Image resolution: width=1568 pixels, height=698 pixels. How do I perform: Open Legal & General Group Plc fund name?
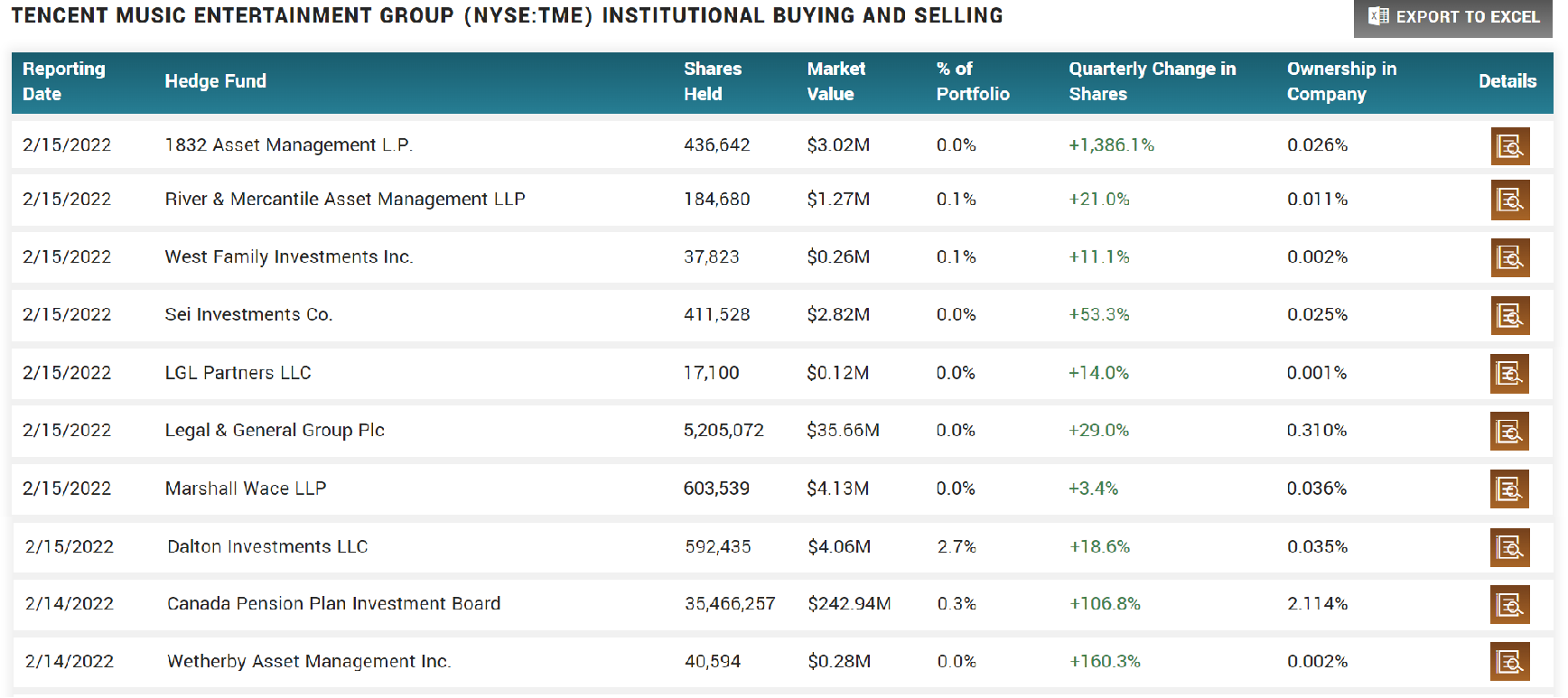275,431
